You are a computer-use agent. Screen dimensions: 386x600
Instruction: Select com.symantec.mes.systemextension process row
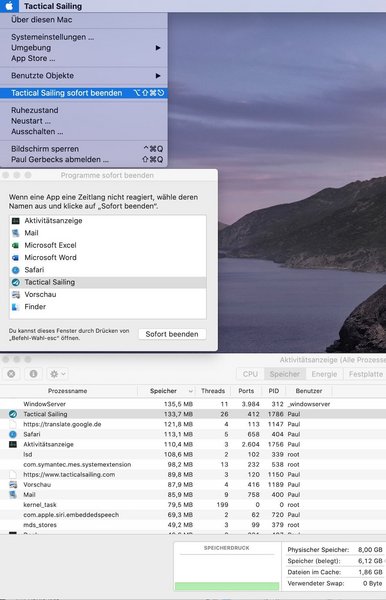pos(193,465)
